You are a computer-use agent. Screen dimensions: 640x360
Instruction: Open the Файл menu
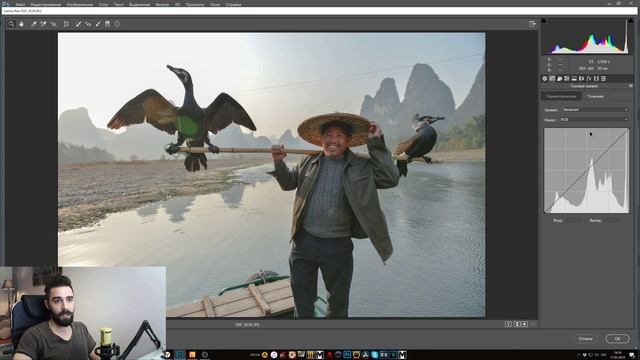20,4
